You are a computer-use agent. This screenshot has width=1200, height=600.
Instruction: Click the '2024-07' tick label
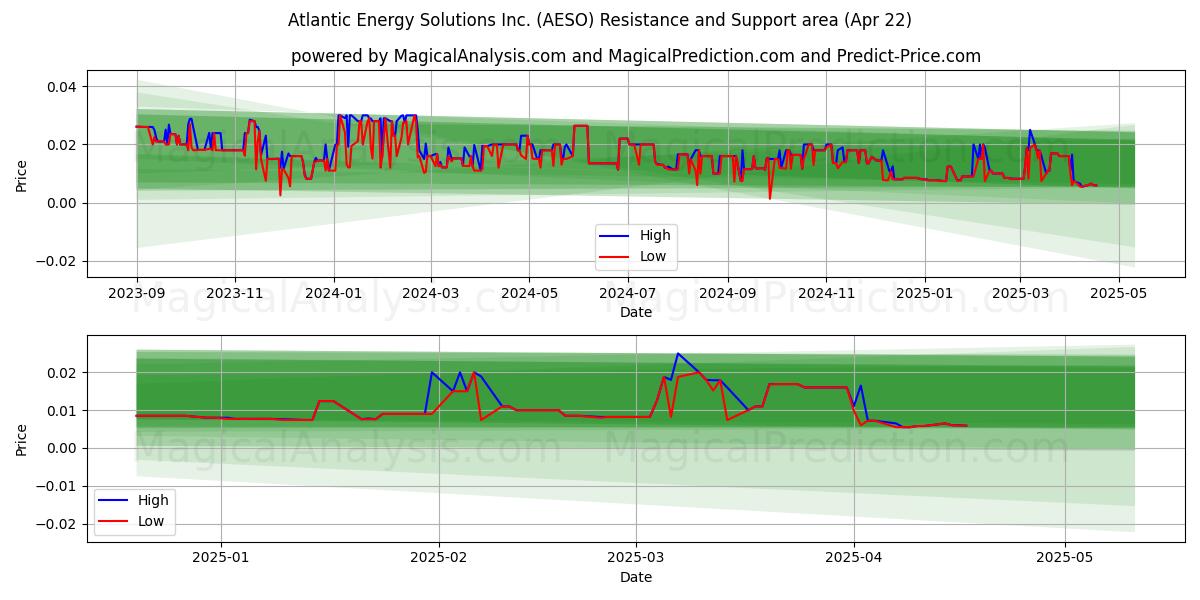click(627, 293)
